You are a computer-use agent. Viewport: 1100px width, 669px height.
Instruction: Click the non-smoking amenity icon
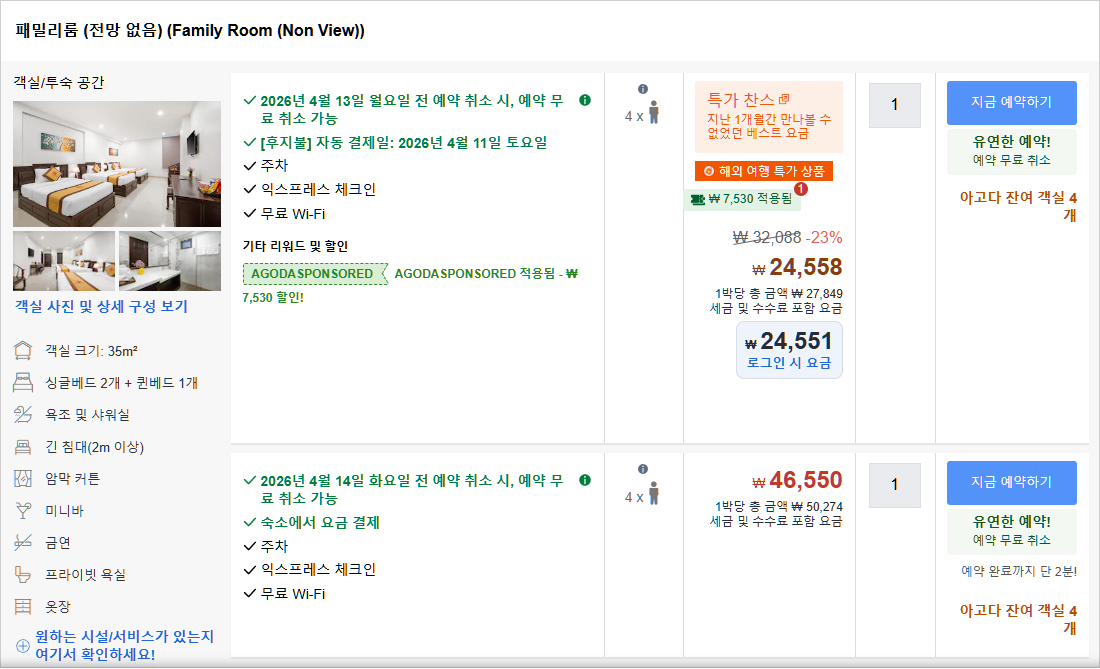[23, 543]
